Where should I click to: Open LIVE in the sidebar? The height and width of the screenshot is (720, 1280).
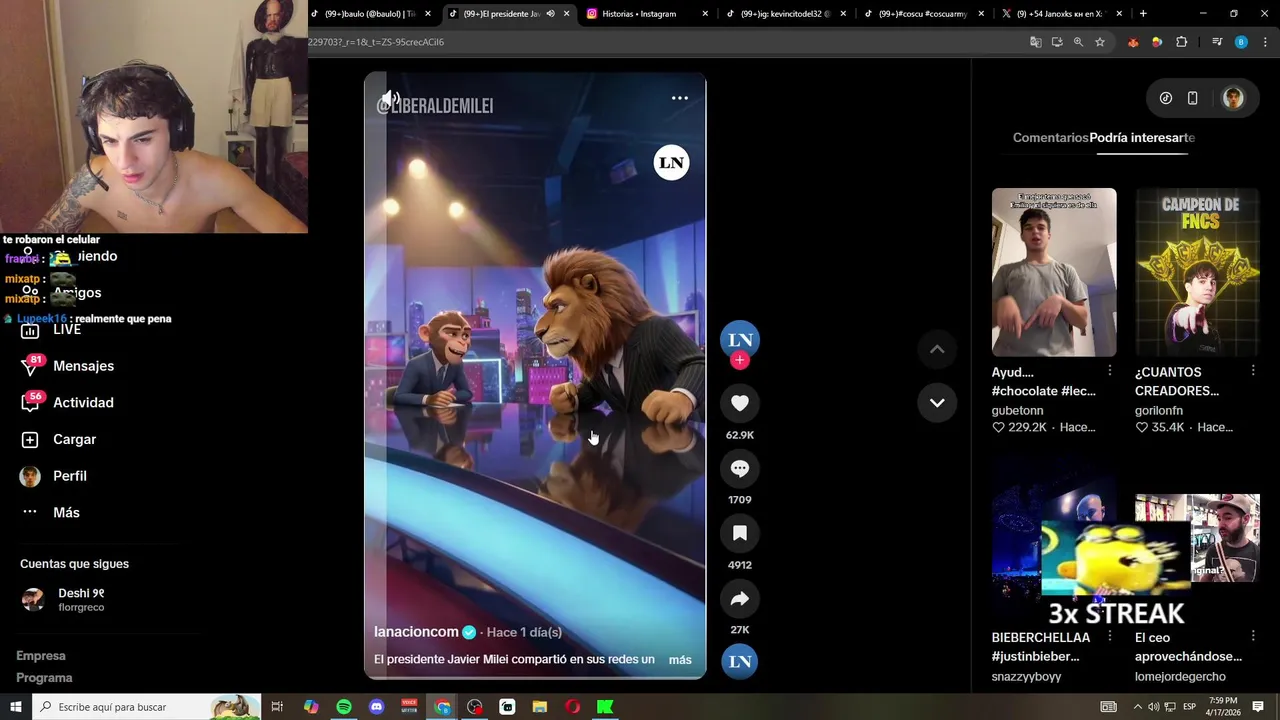click(x=66, y=329)
